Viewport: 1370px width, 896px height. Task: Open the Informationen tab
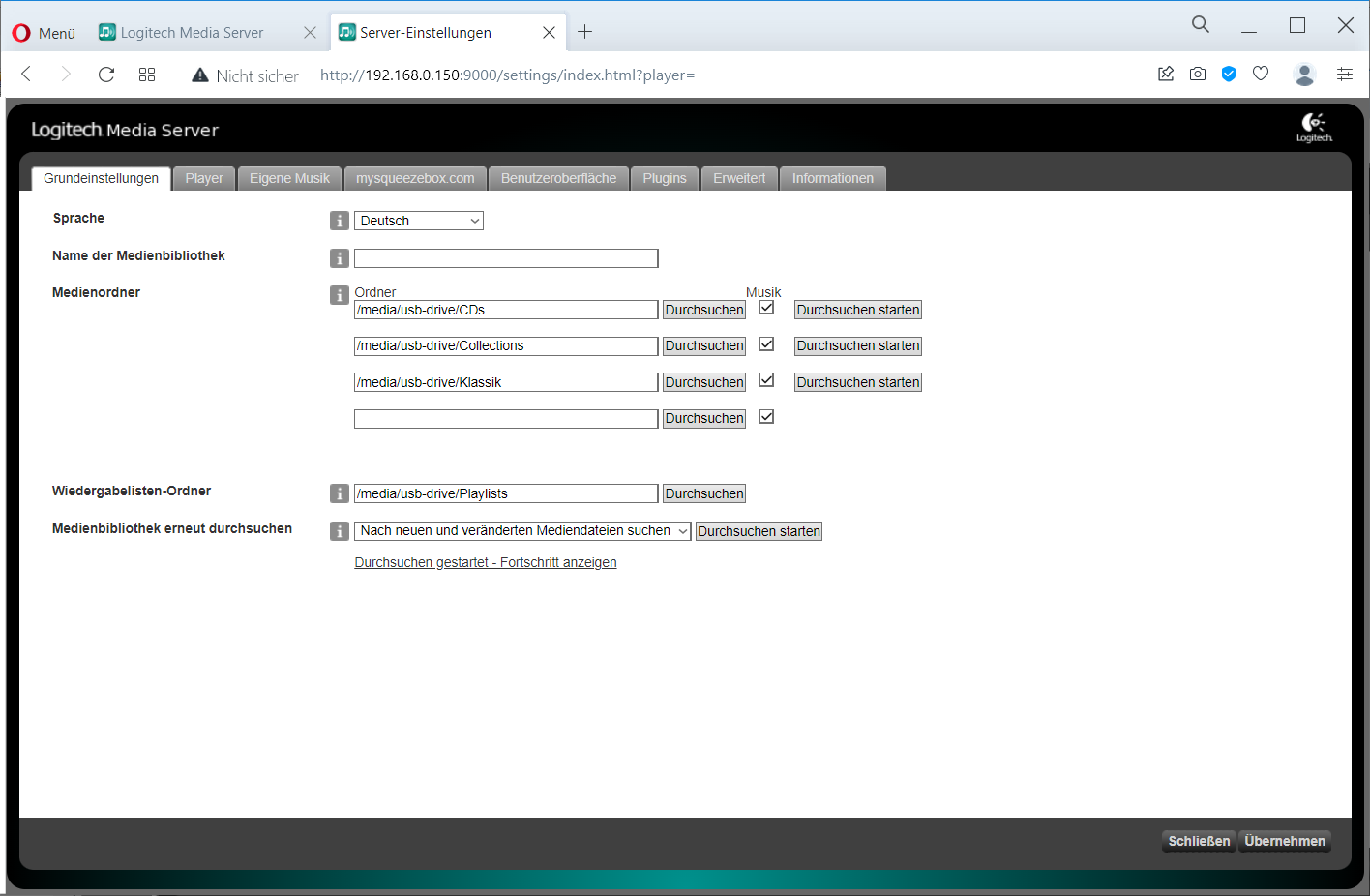[x=833, y=179]
